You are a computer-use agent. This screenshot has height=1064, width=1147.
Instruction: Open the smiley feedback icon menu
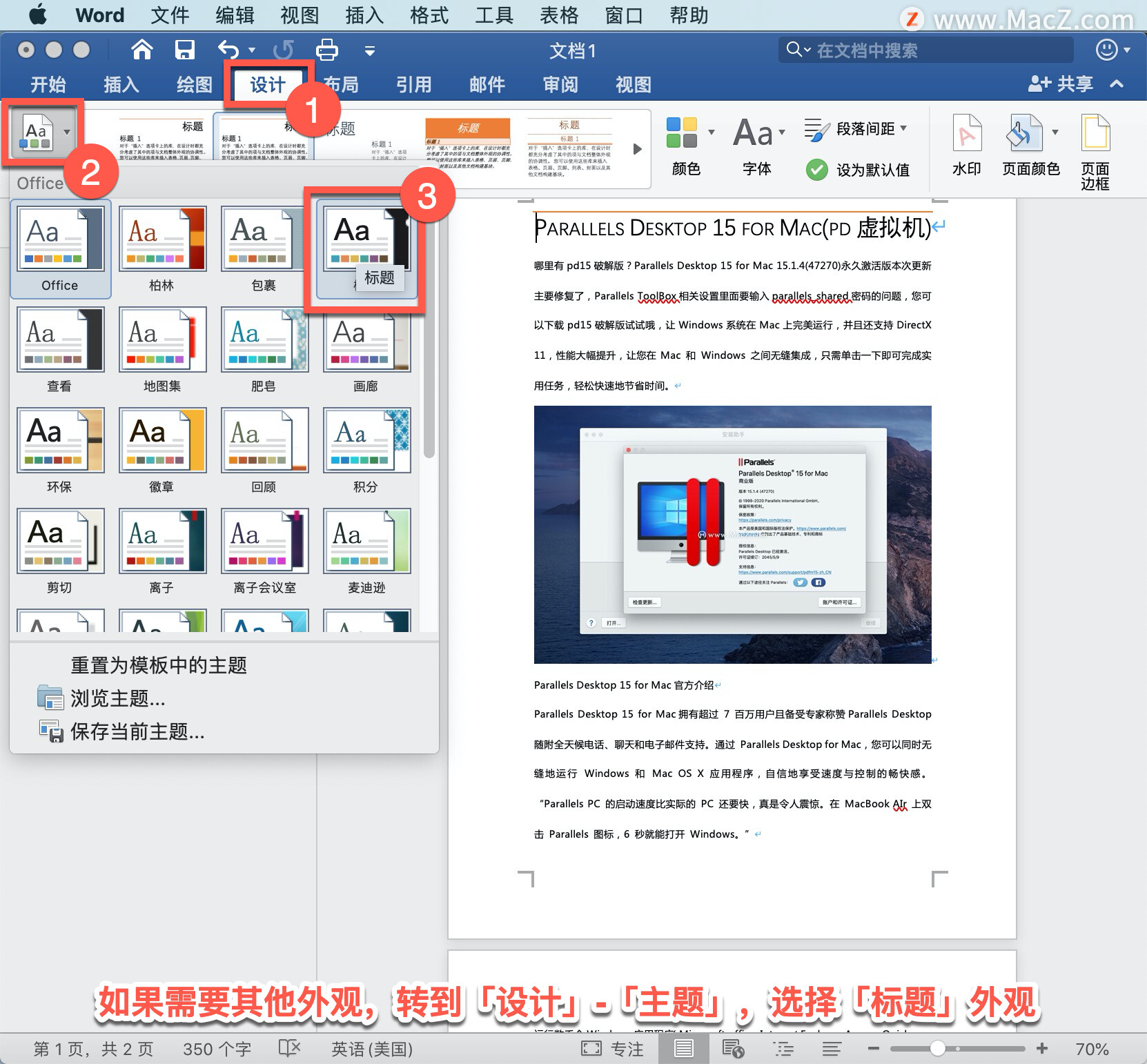pos(1112,50)
